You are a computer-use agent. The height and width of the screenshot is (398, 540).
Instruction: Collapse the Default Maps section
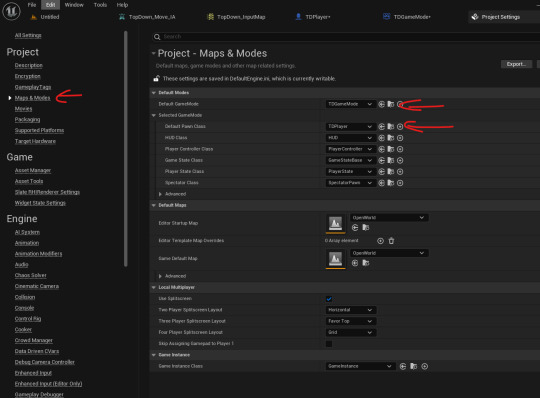point(154,206)
